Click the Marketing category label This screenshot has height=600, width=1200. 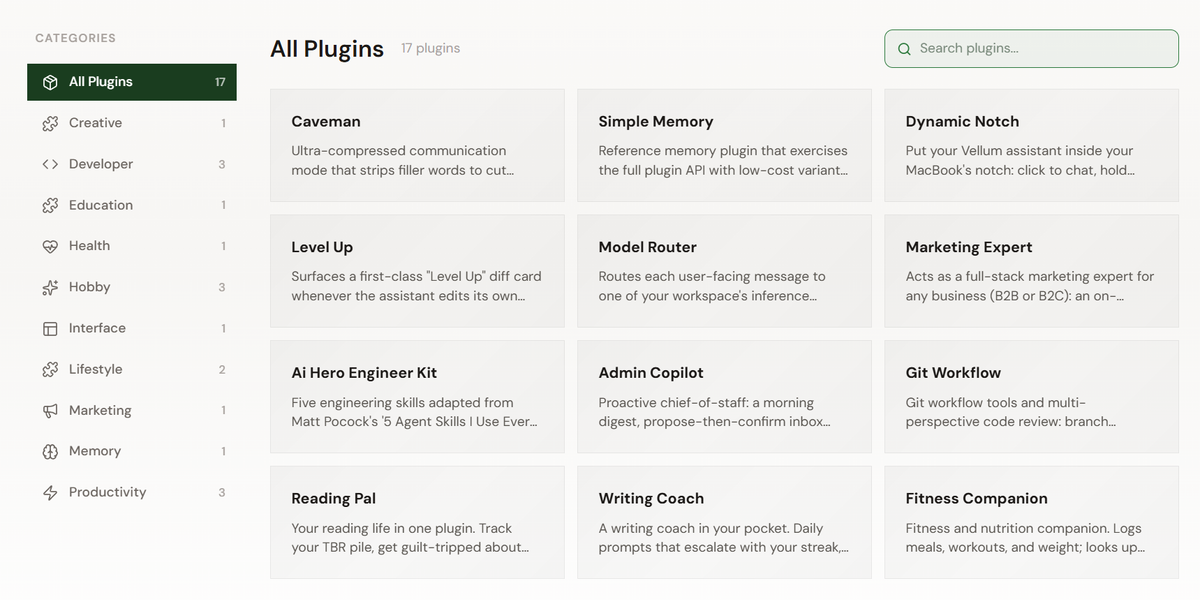tap(100, 411)
